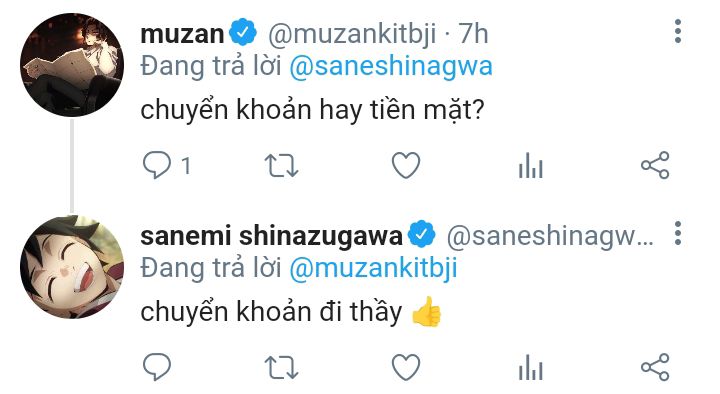Viewport: 720px width, 394px height.
Task: Click the 7h timestamp on muzan's tweet
Action: click(474, 34)
